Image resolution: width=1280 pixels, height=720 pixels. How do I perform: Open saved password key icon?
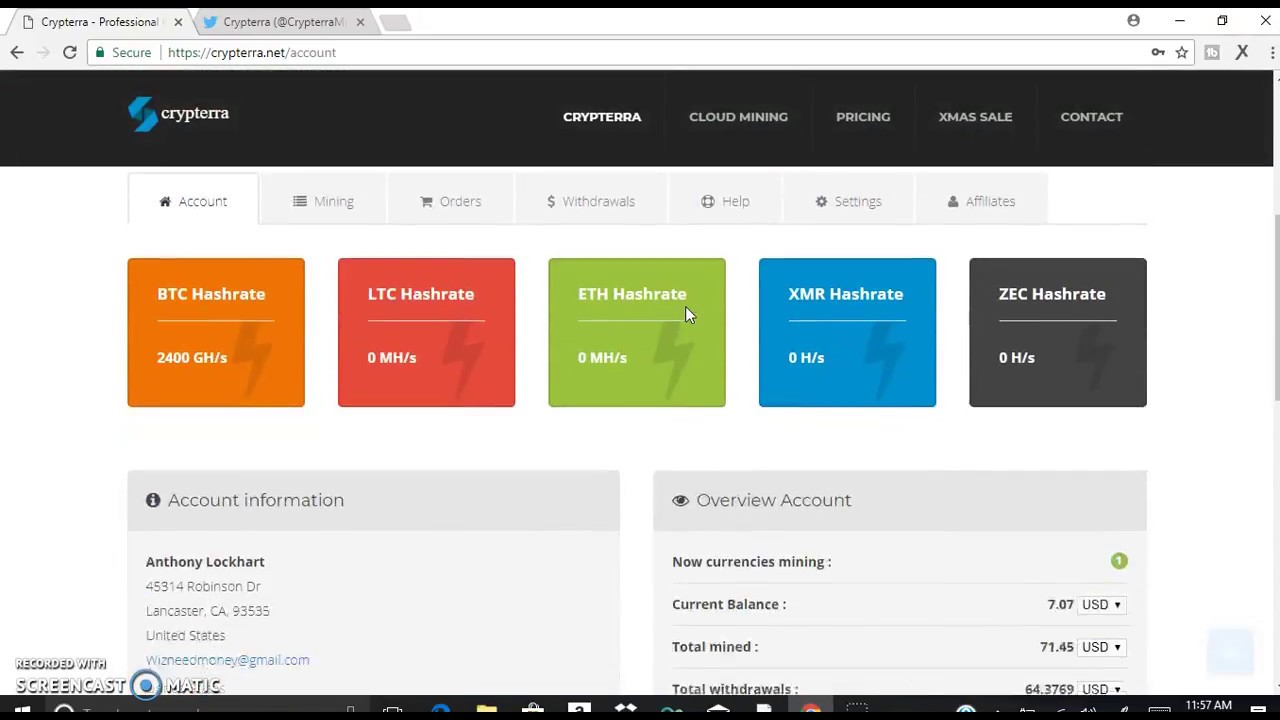click(x=1158, y=52)
